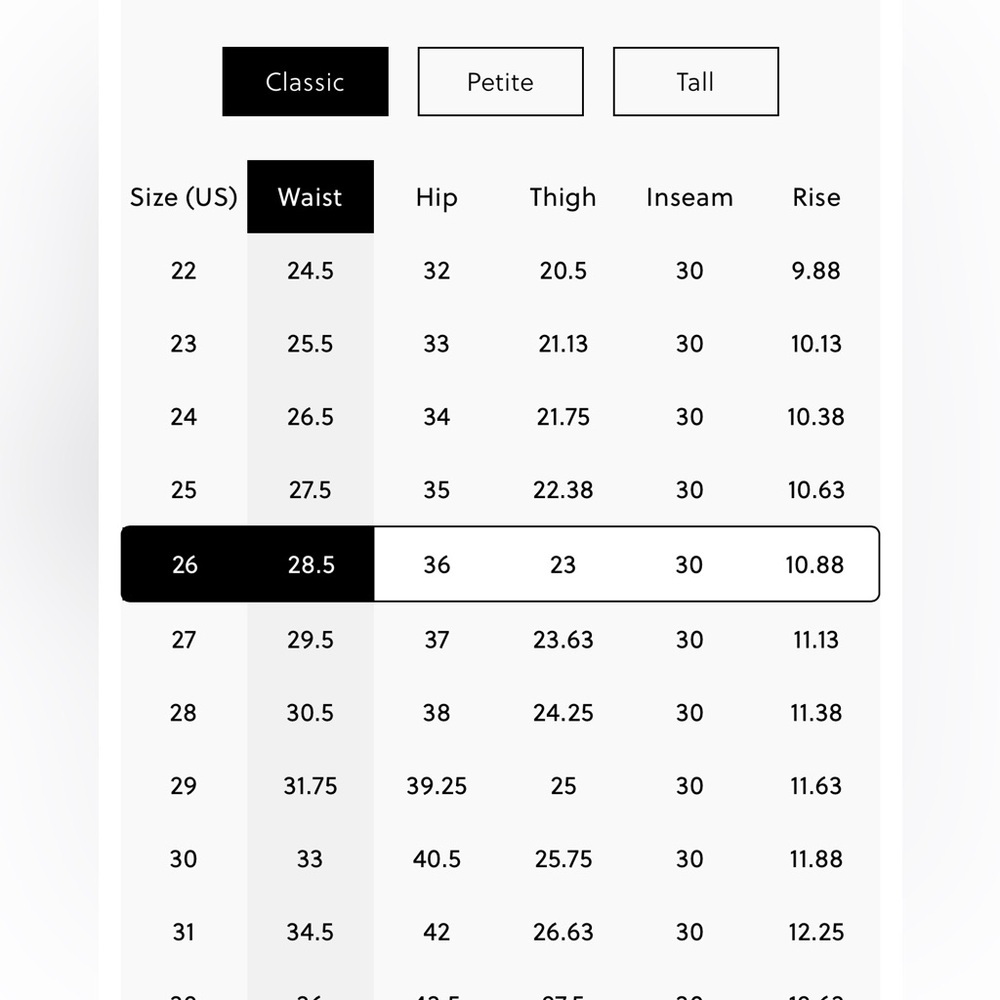Select the size 22 row
The height and width of the screenshot is (1000, 1000).
(x=500, y=270)
